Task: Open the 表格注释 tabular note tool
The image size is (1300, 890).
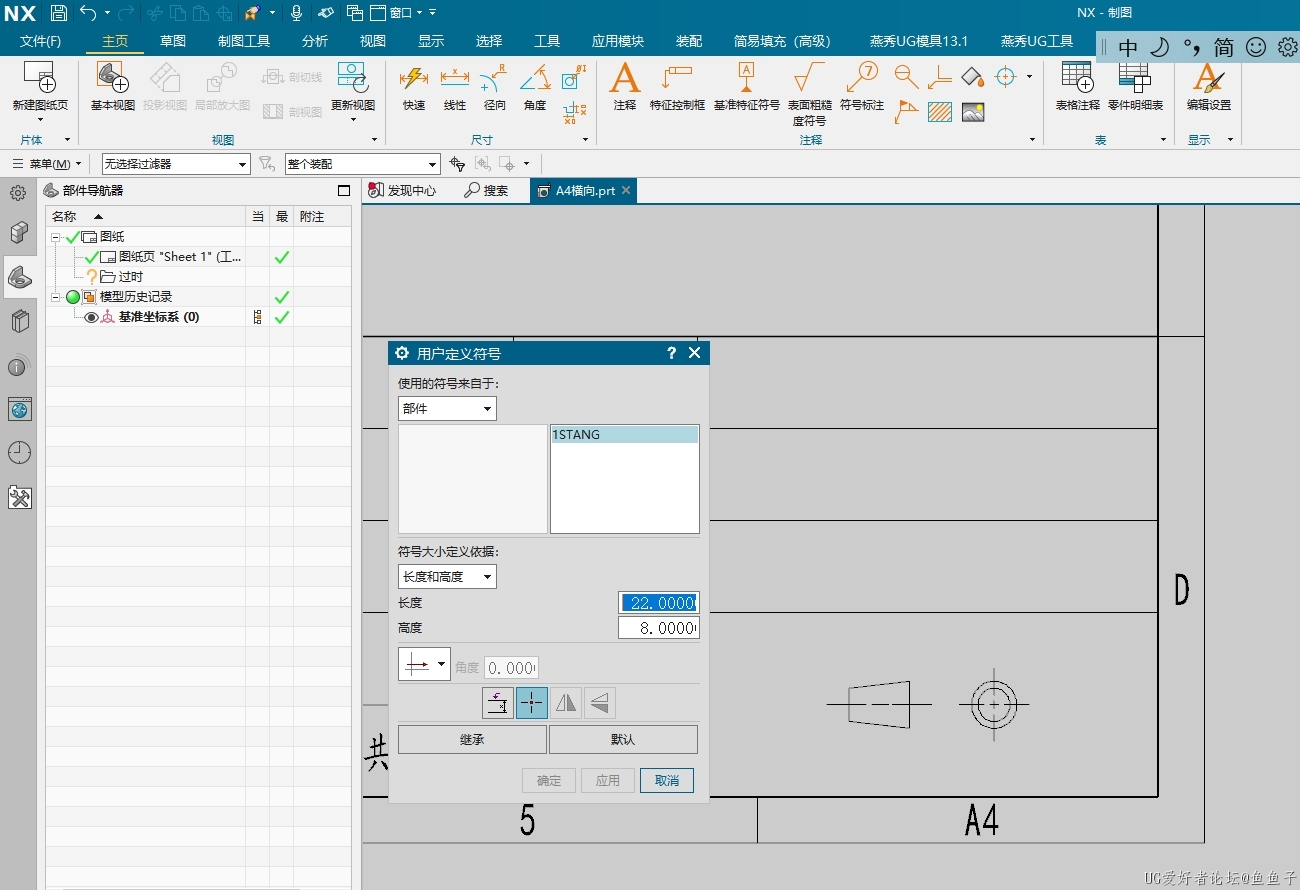Action: [1077, 87]
